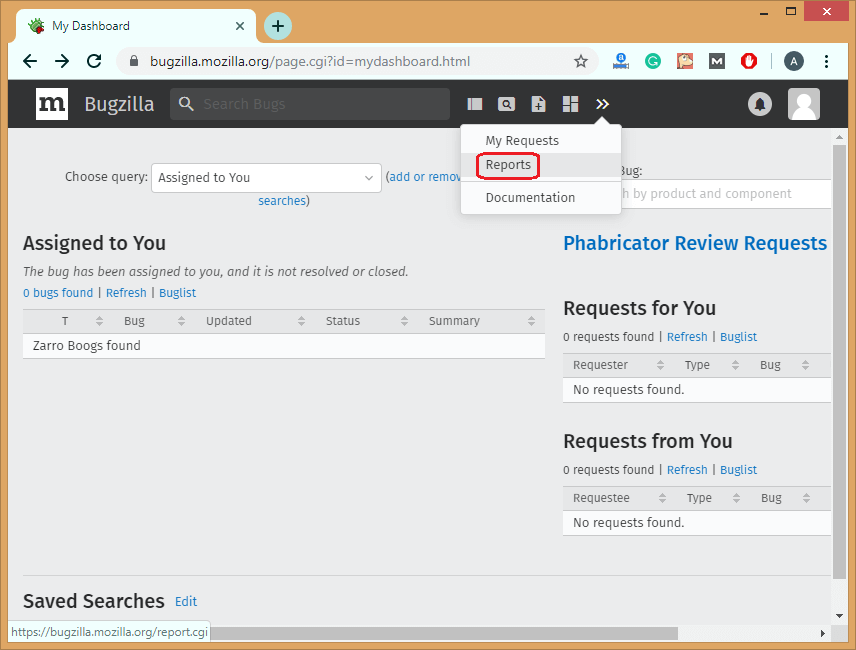Refresh the Assigned to You list
Screen dimensions: 856x650
coord(126,293)
